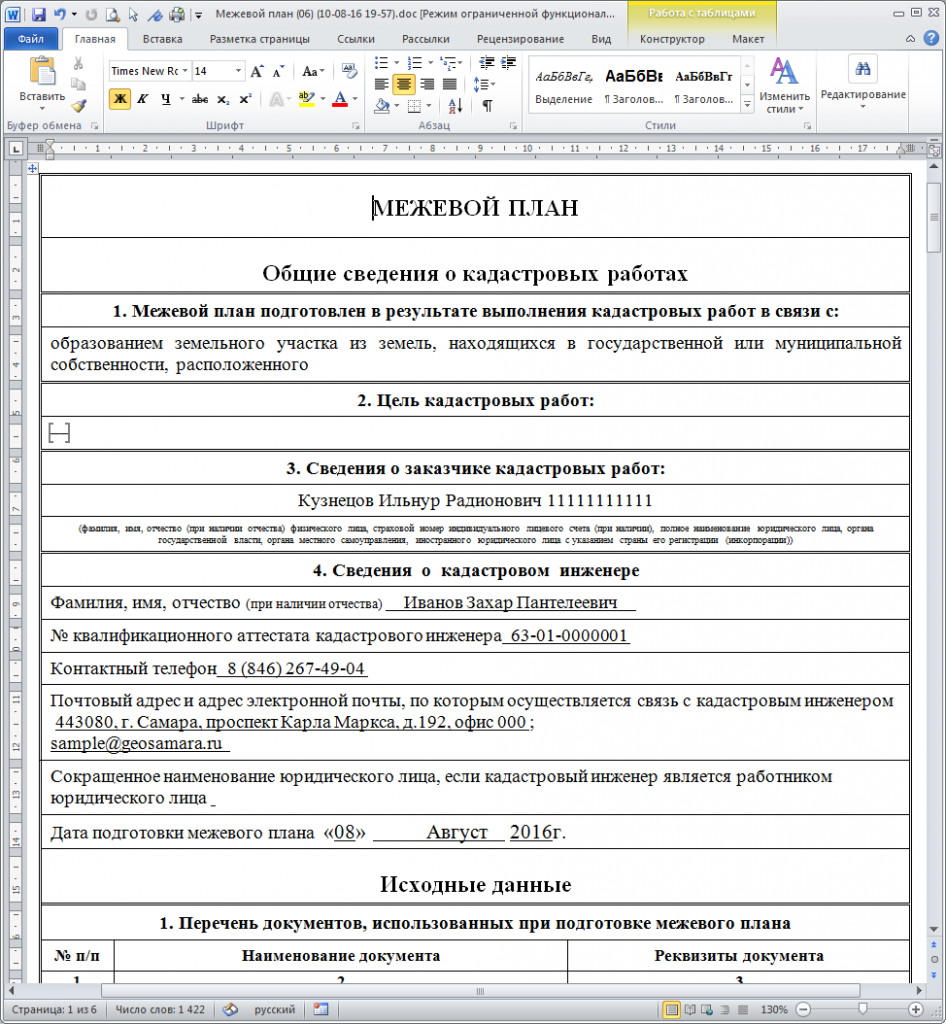Paste using the Вставить clipboard icon
This screenshot has height=1024, width=946.
(x=42, y=72)
